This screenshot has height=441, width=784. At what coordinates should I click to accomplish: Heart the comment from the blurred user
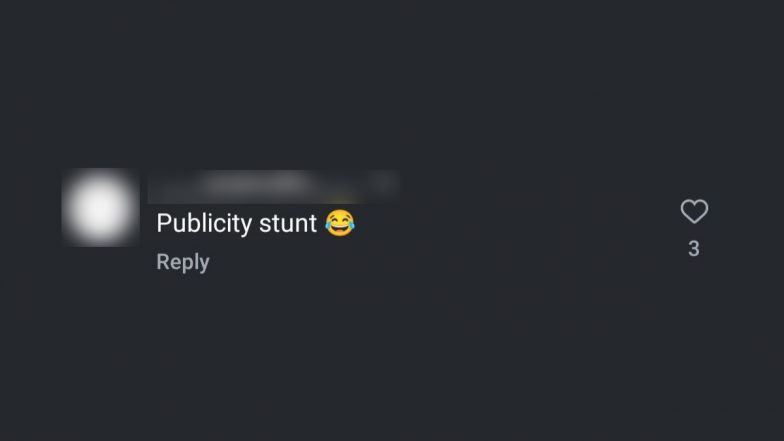coord(694,211)
